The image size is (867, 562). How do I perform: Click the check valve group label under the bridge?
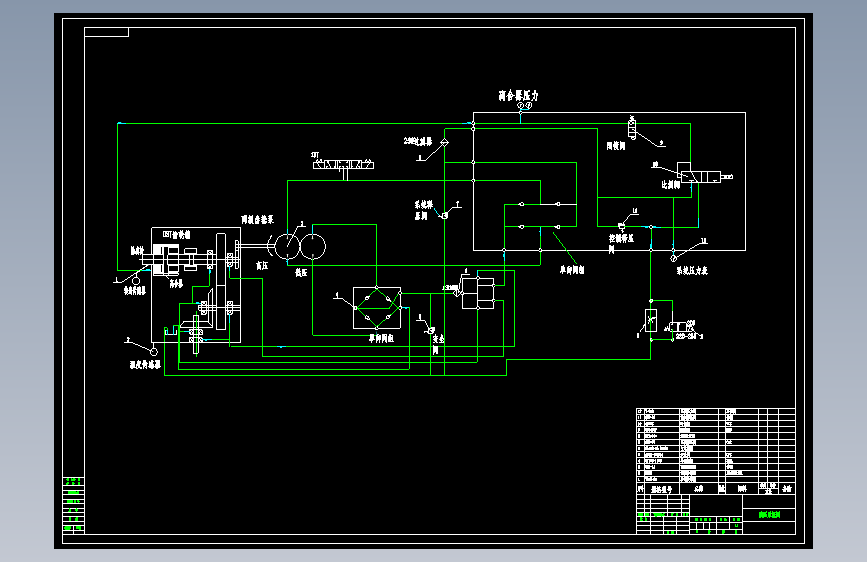click(382, 338)
